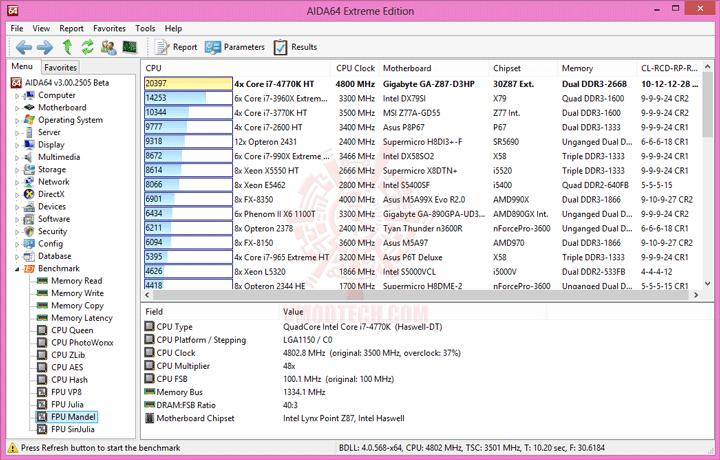Open the File menu

coord(17,28)
